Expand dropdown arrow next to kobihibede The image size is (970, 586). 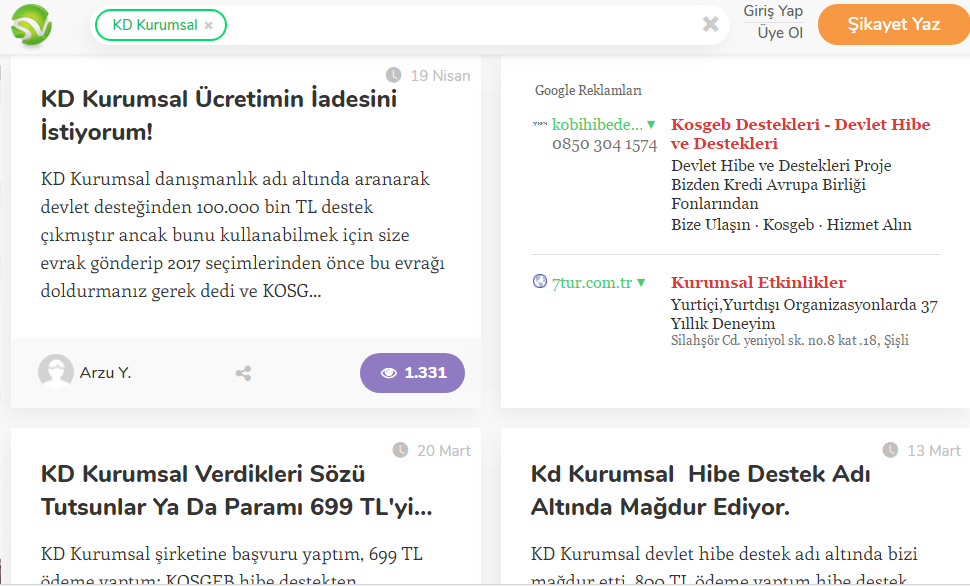tap(651, 125)
